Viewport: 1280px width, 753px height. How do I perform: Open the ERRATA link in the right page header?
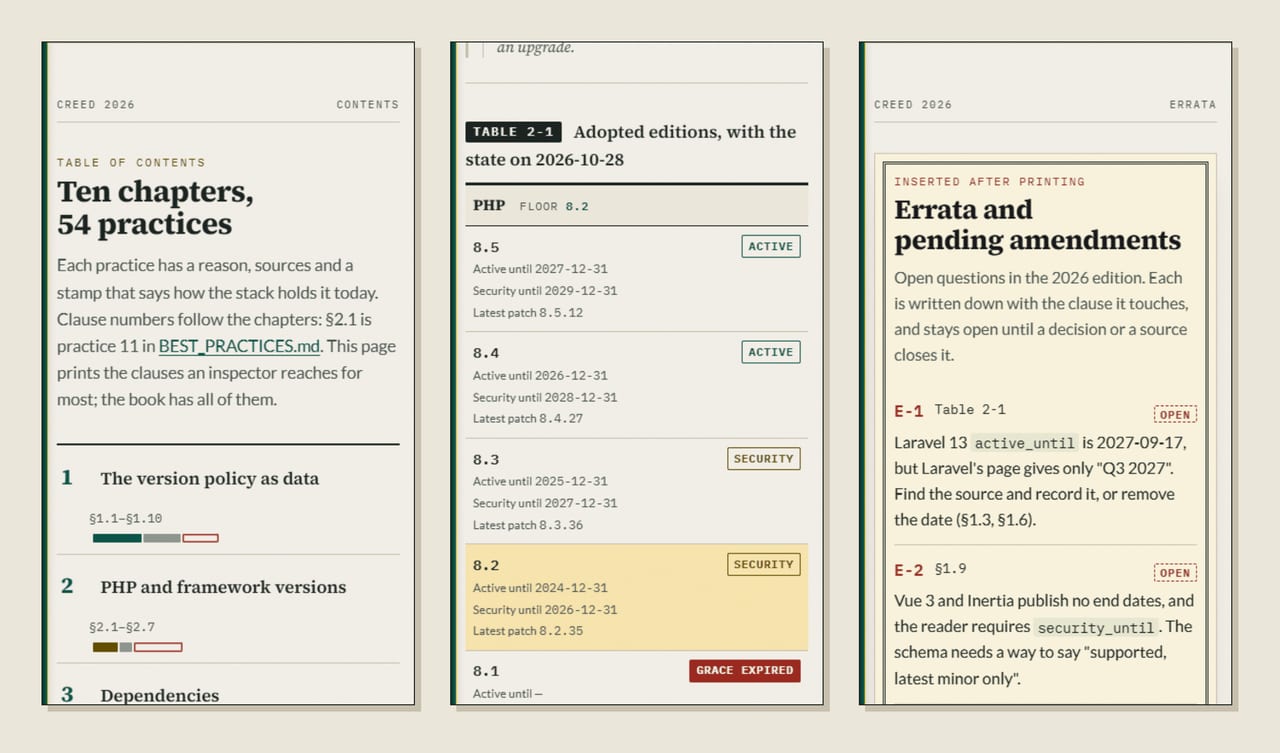tap(1192, 105)
